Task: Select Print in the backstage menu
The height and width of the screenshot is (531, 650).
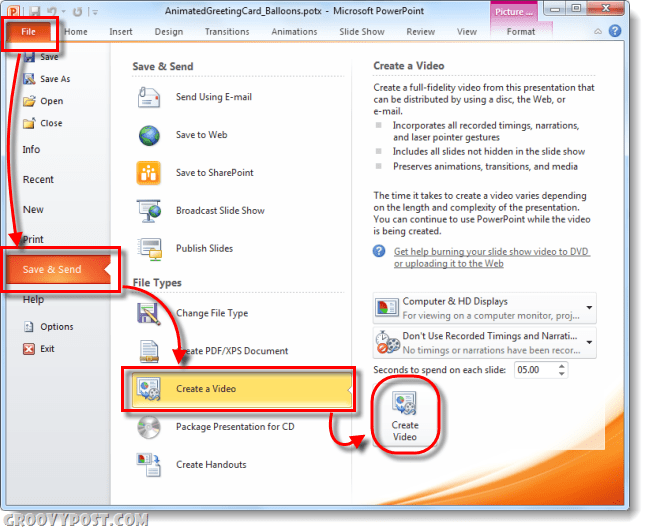Action: point(33,240)
